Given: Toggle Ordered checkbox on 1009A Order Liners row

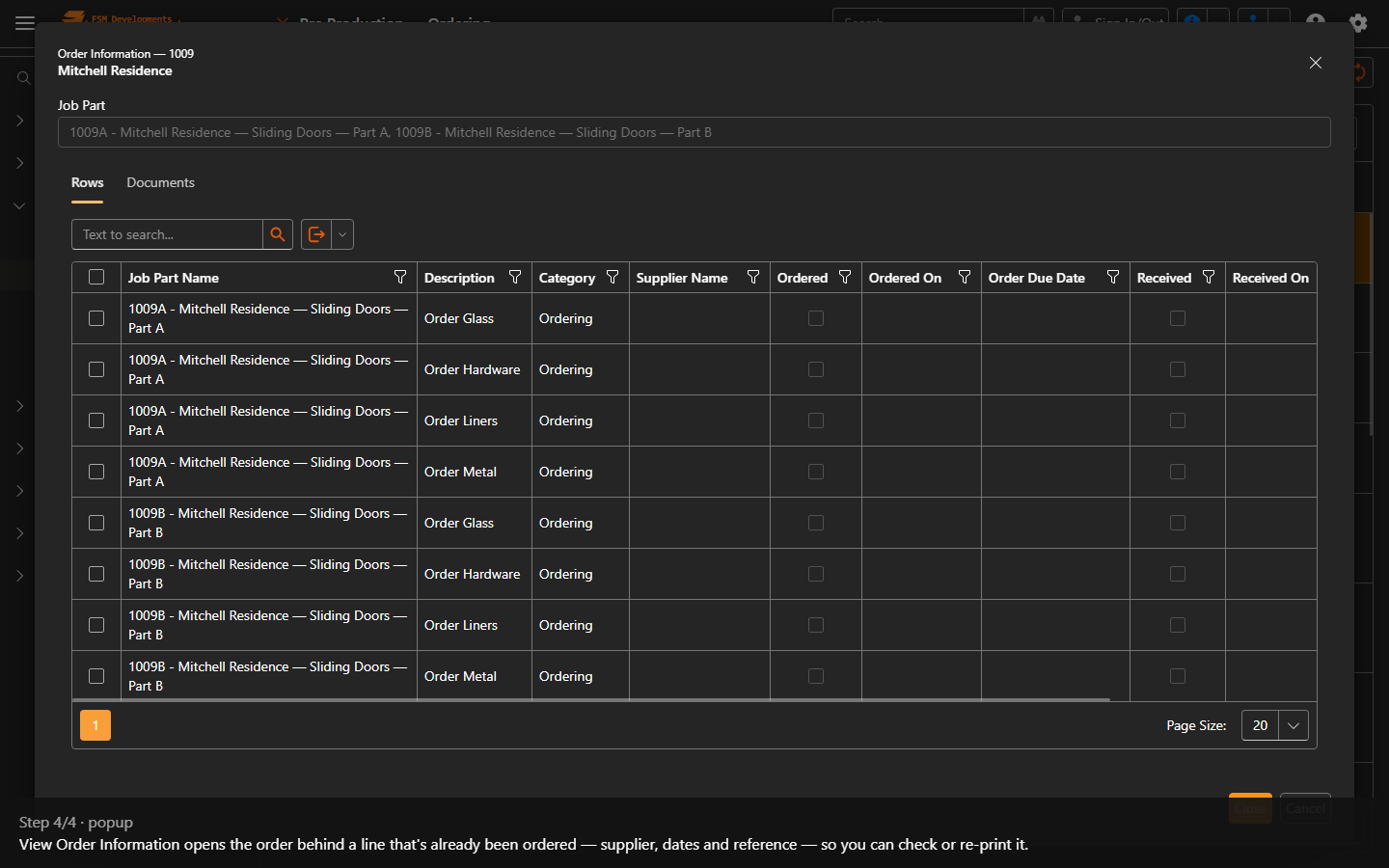Looking at the screenshot, I should pos(816,420).
